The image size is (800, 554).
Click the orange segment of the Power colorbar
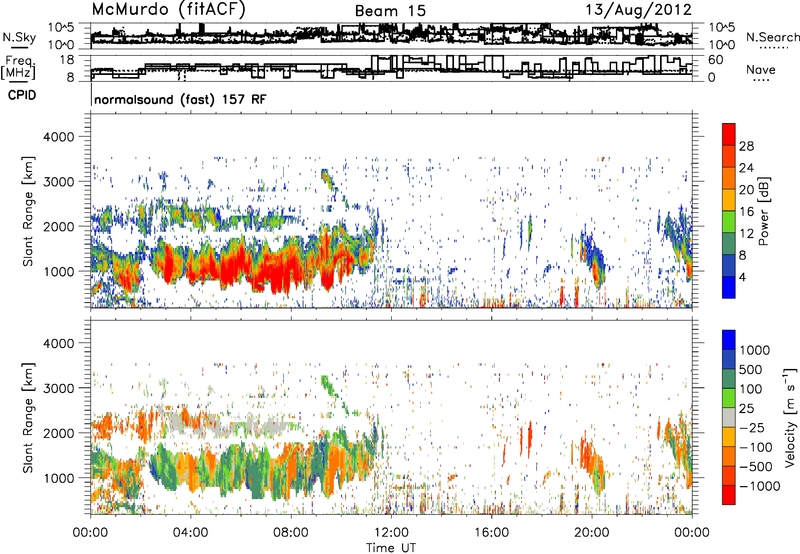coord(729,179)
